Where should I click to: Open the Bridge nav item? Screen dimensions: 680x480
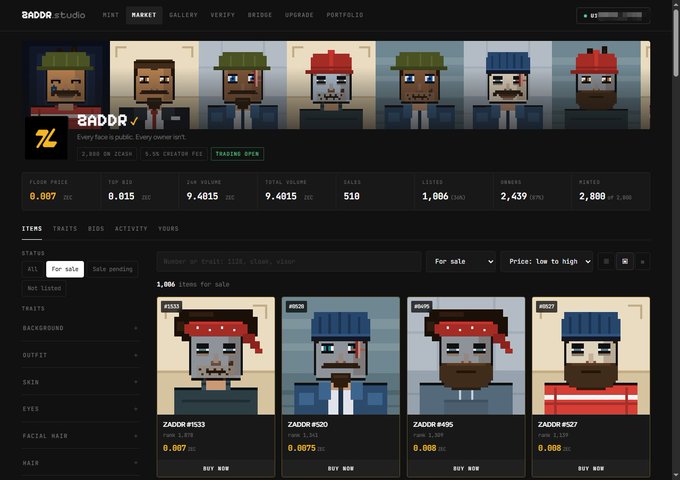(x=260, y=15)
